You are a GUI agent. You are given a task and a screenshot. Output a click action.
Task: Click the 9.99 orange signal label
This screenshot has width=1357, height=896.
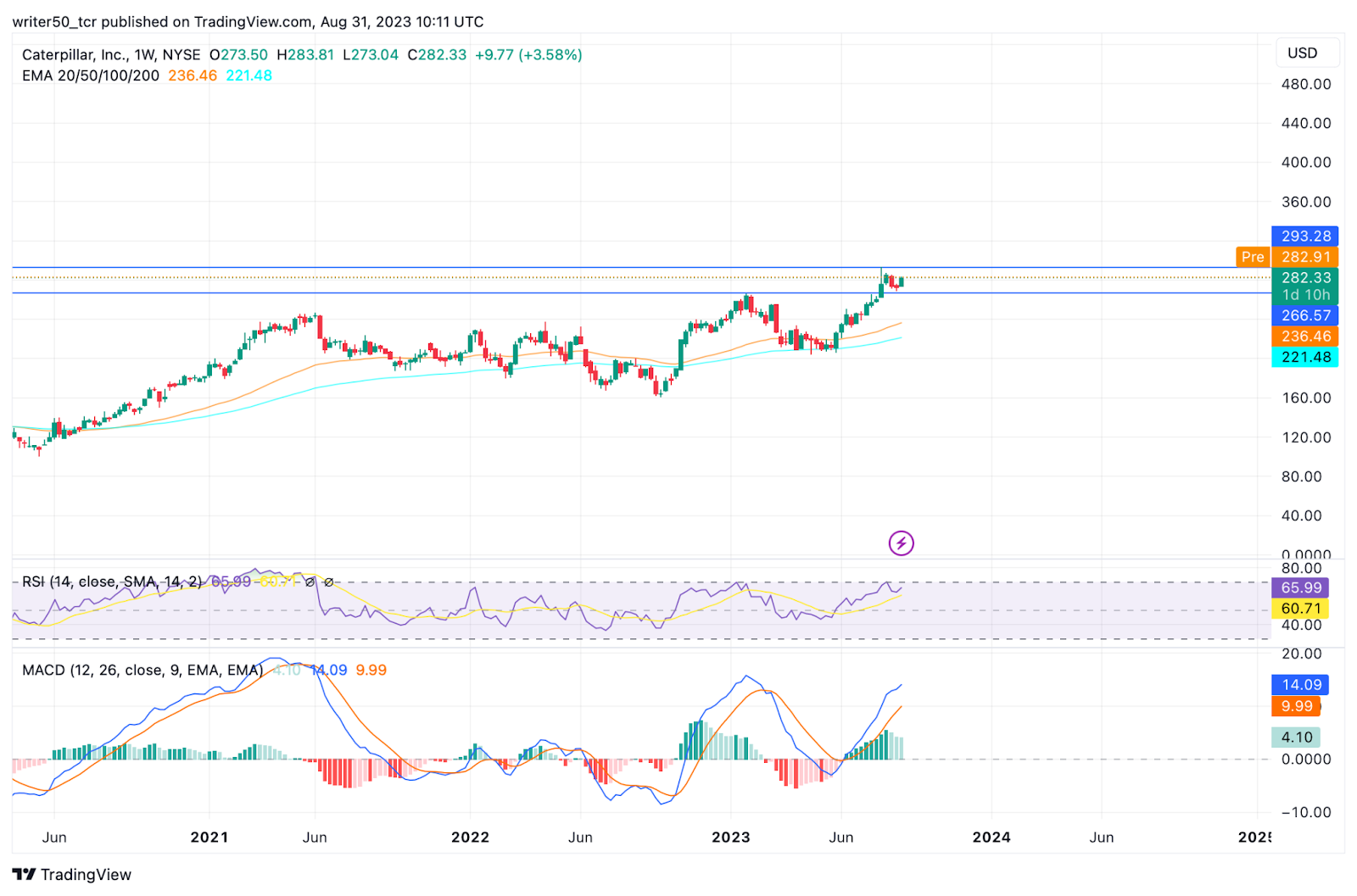(1296, 706)
